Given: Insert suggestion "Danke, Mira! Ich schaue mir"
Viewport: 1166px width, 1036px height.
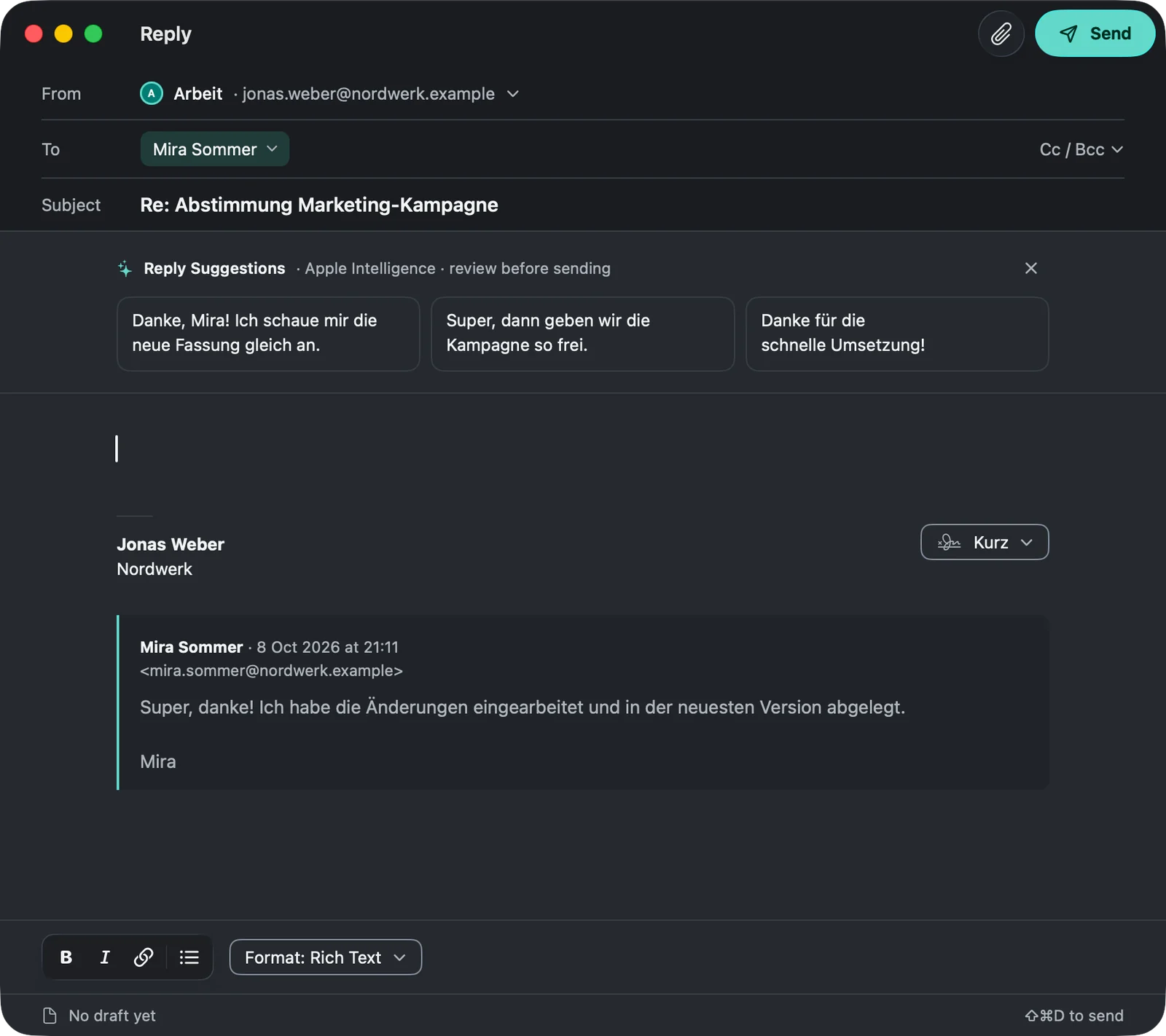Looking at the screenshot, I should (x=268, y=334).
